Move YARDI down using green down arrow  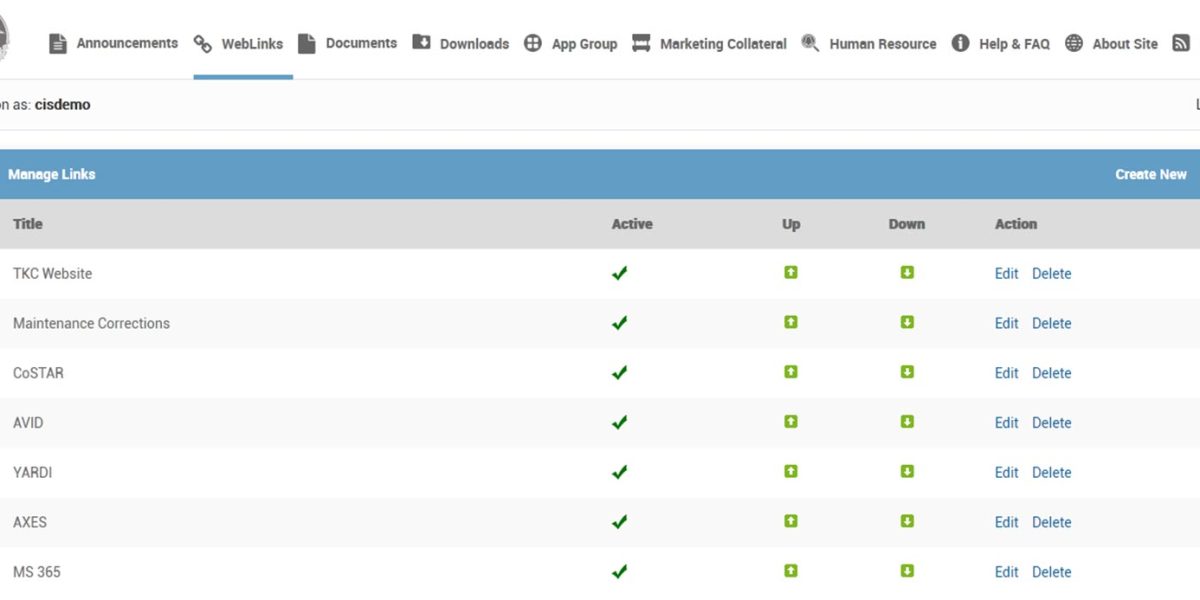pos(907,471)
